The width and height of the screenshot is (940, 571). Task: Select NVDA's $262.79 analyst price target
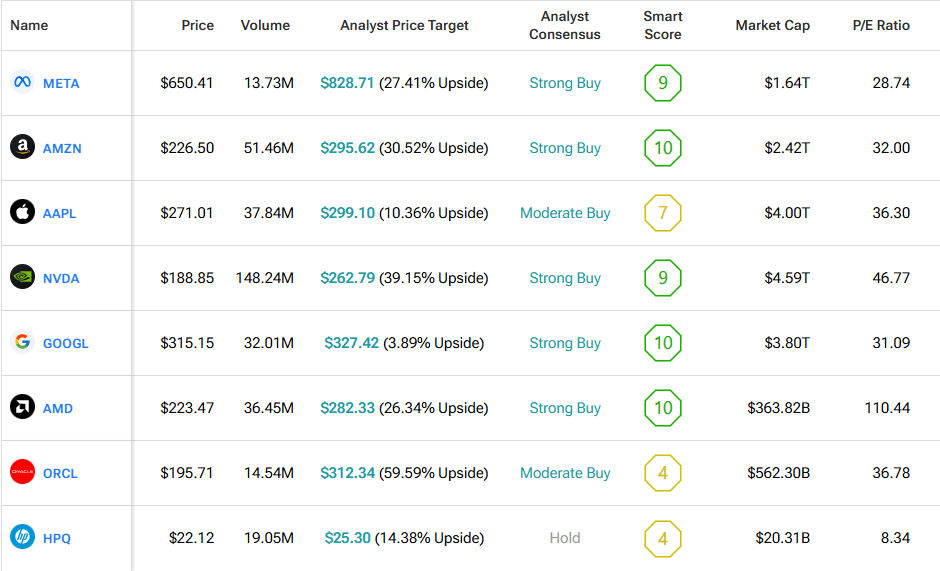coord(347,278)
